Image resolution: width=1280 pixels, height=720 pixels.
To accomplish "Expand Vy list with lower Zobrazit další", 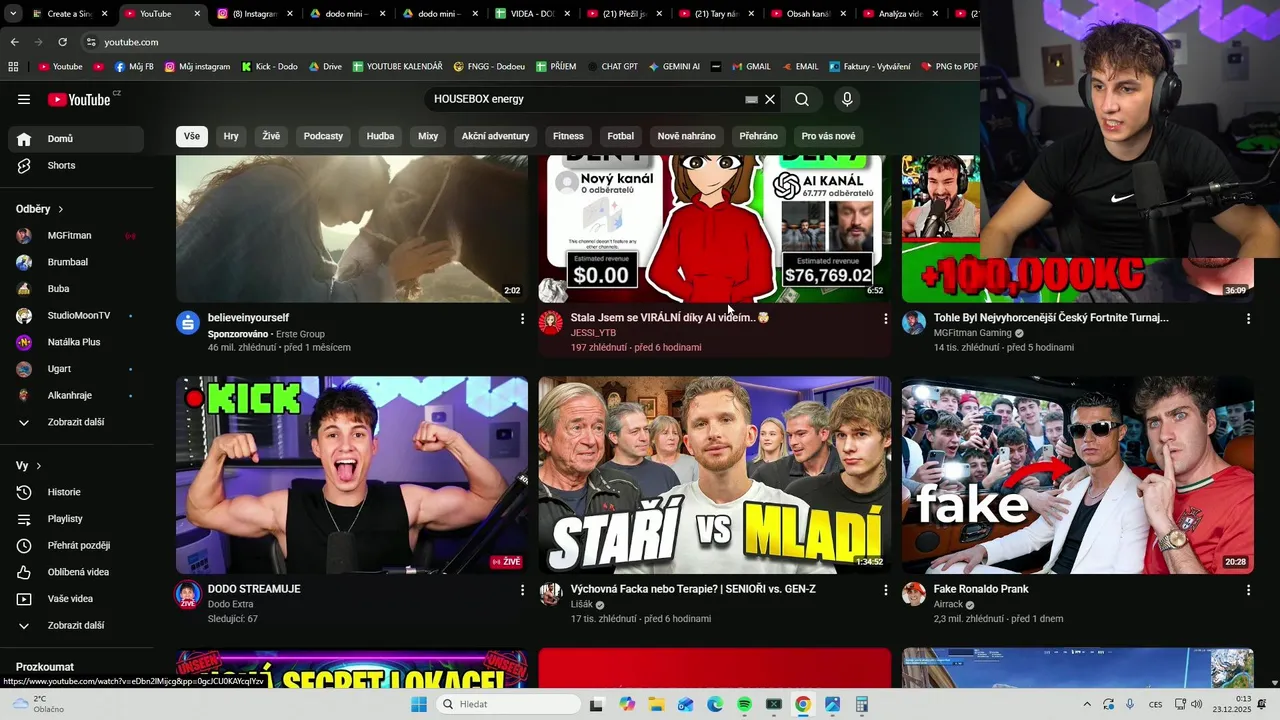I will point(76,625).
